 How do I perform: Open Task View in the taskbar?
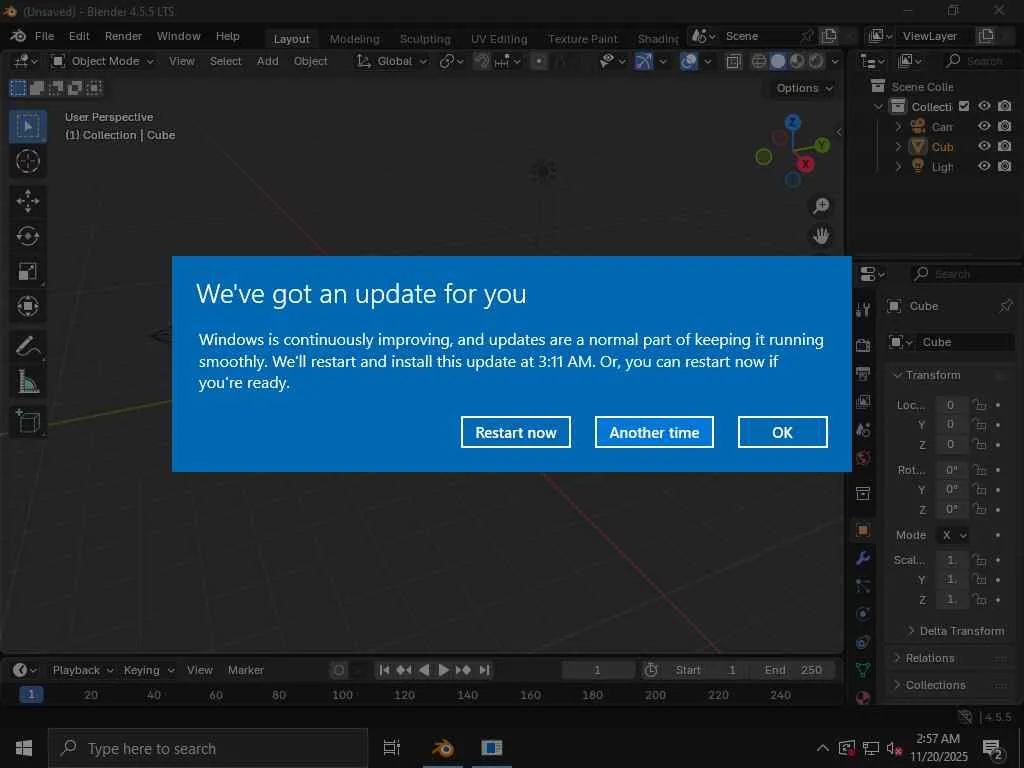click(391, 748)
